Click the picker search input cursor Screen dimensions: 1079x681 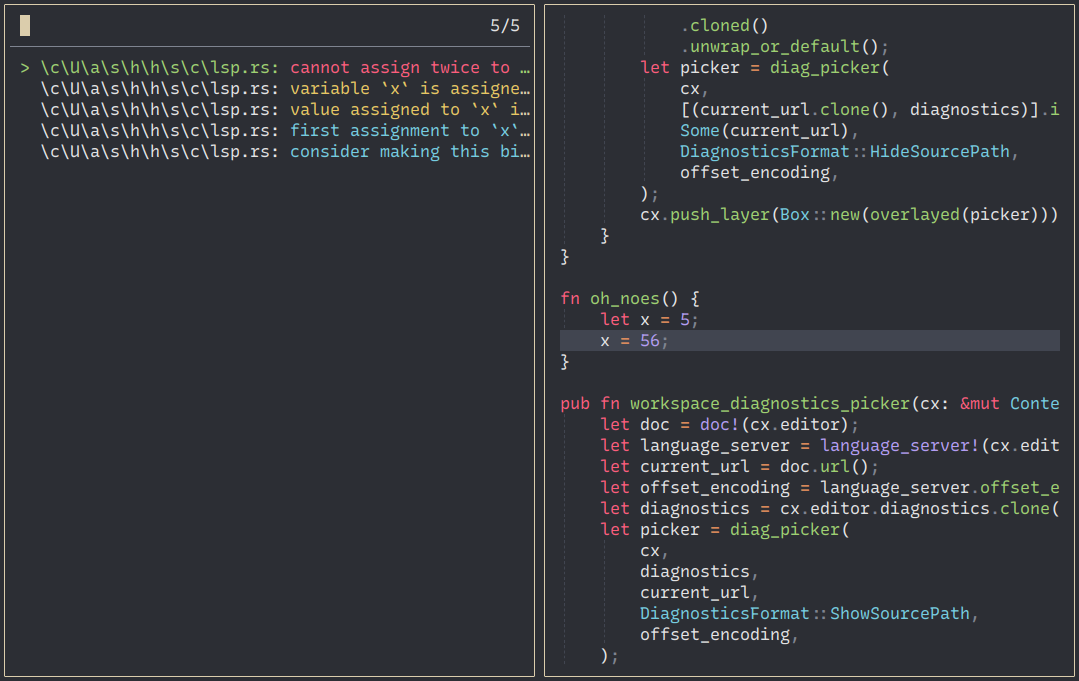point(25,25)
